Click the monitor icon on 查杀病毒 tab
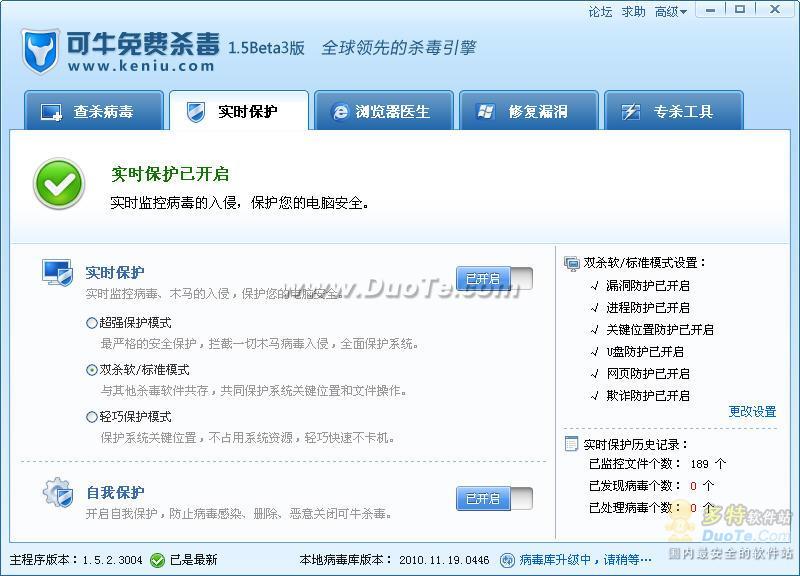Viewport: 800px width, 576px height. click(51, 112)
